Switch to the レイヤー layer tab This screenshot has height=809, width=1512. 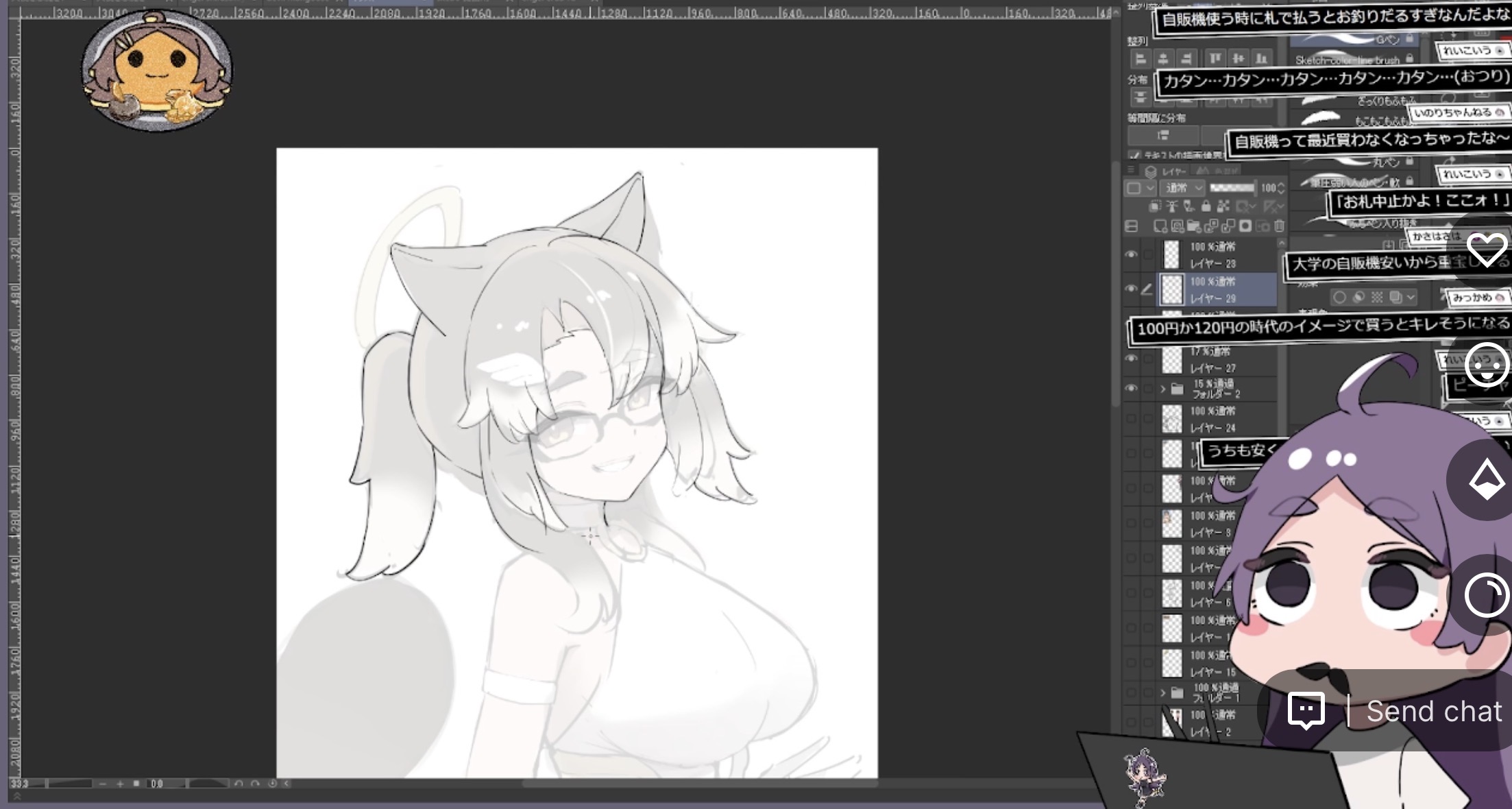tap(1165, 171)
